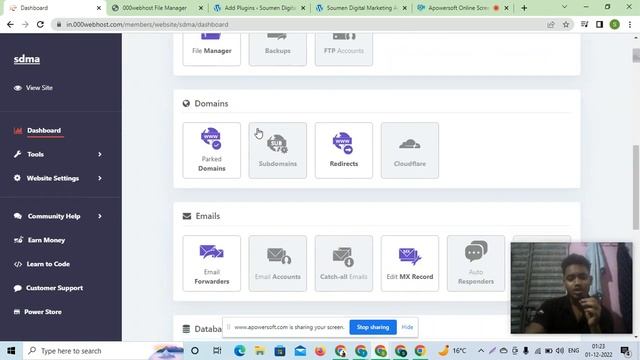This screenshot has height=360, width=640.
Task: Open the Catch-all Emails card
Action: 344,263
